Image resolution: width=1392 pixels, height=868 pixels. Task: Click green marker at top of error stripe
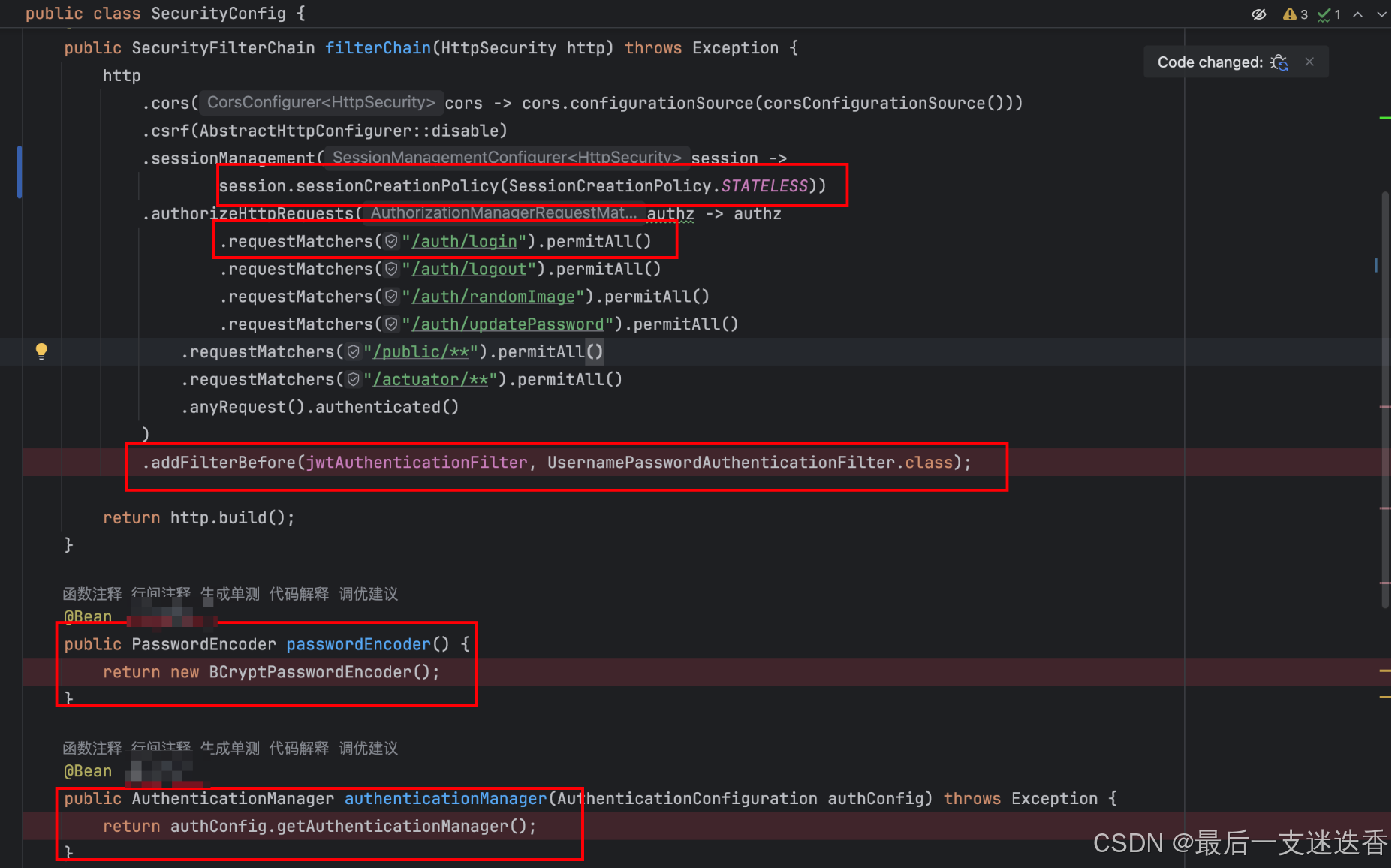(1385, 118)
